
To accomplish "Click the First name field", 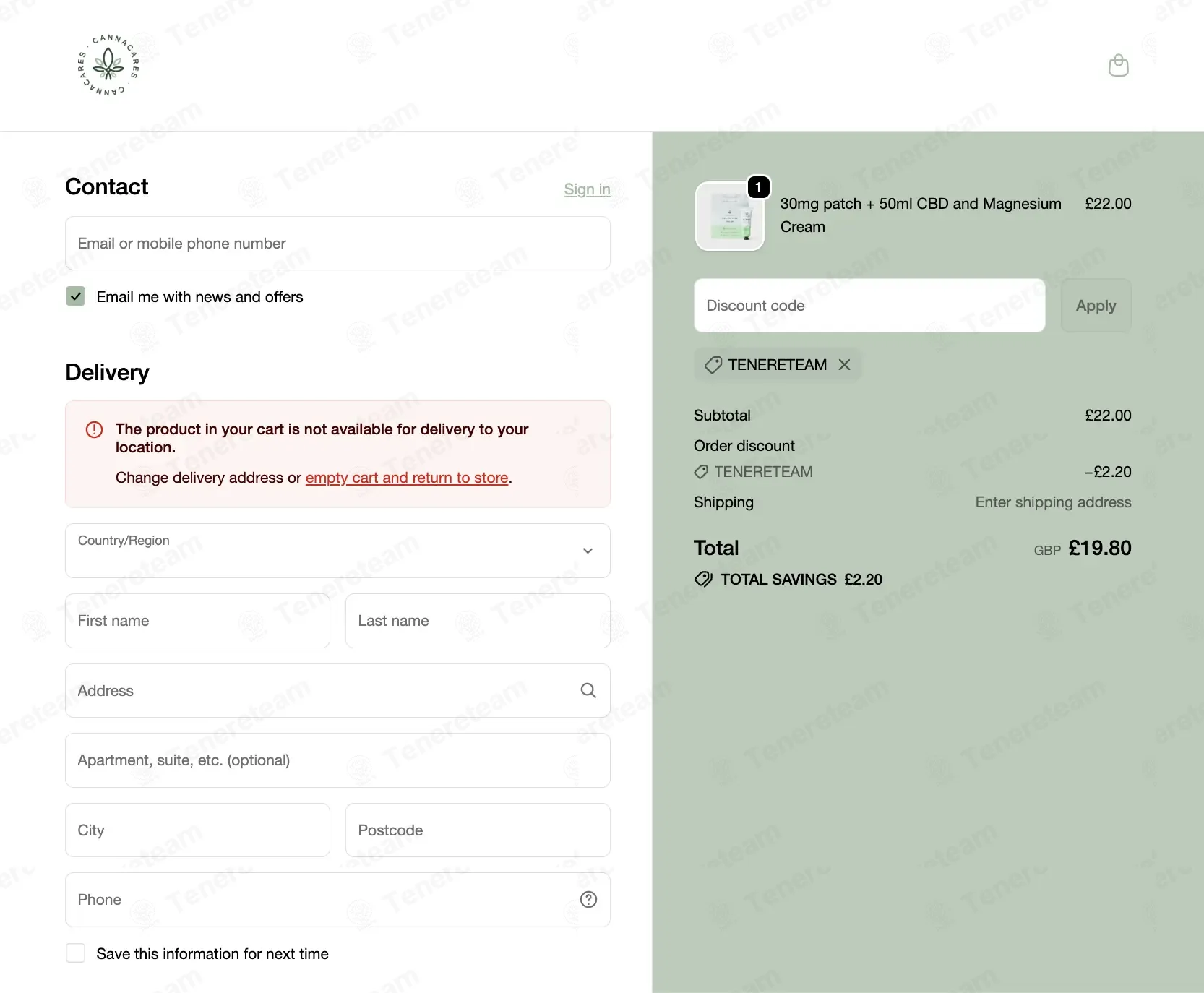I will (197, 621).
